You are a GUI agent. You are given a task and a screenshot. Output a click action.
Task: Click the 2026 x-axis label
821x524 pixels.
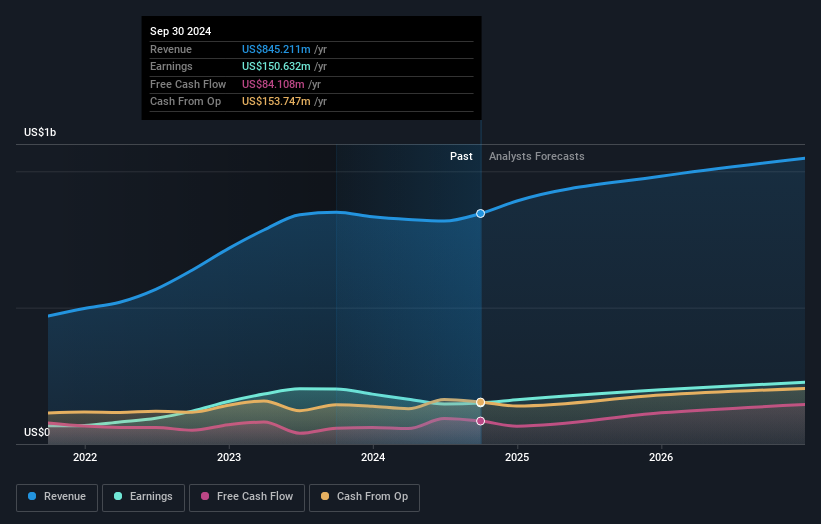[x=661, y=458]
